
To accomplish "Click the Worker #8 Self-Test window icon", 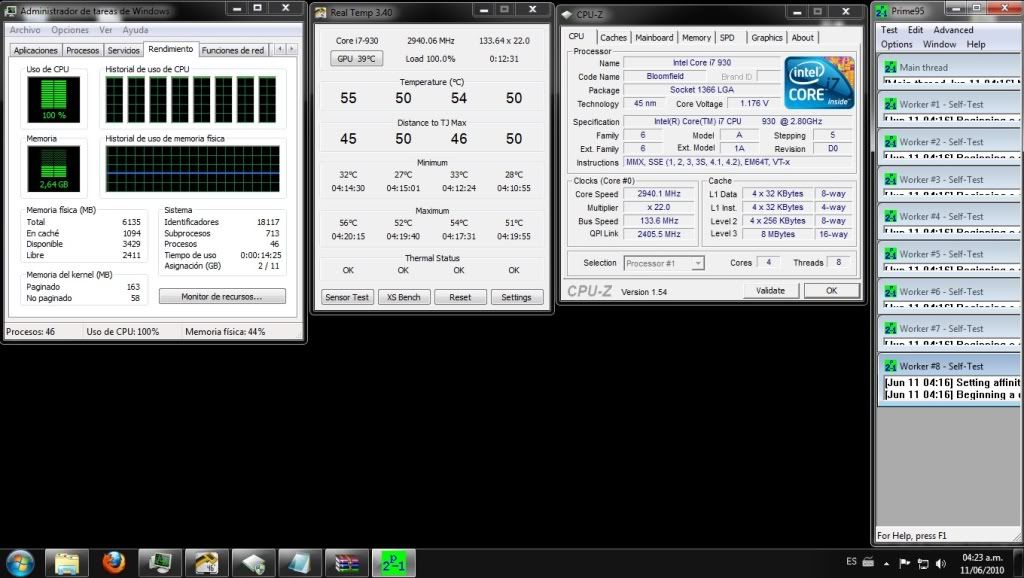I will 890,366.
